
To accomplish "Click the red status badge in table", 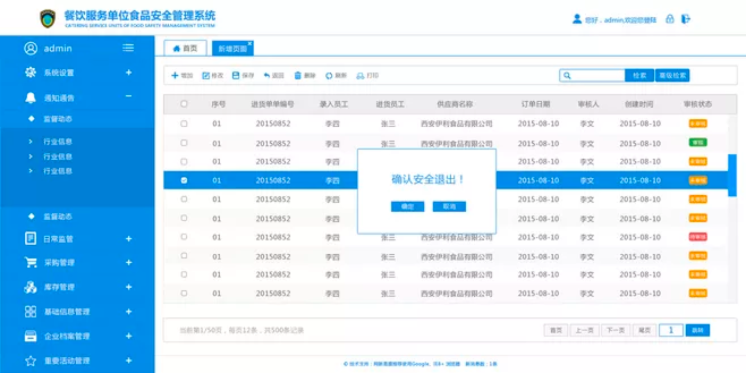I will 698,236.
